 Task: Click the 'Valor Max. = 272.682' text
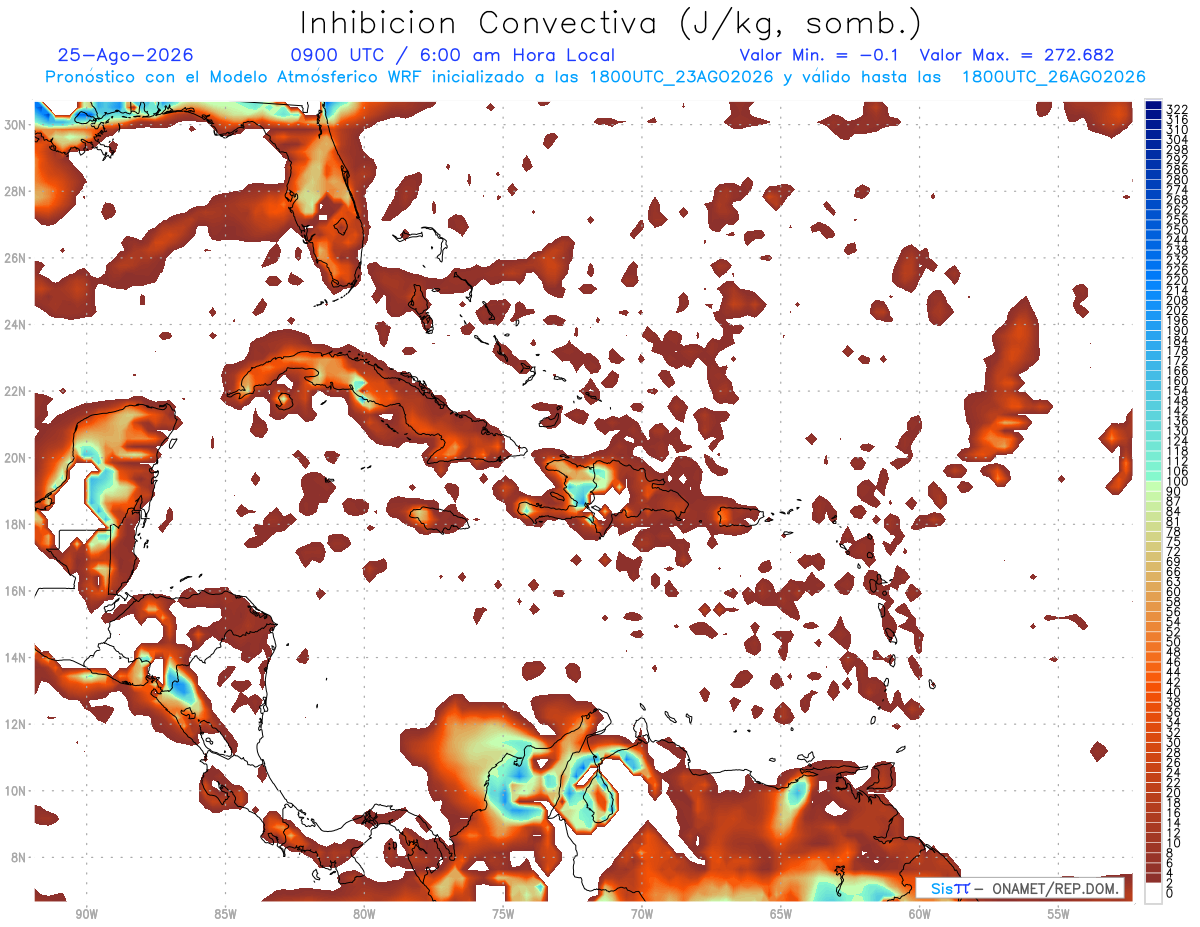tap(1017, 55)
